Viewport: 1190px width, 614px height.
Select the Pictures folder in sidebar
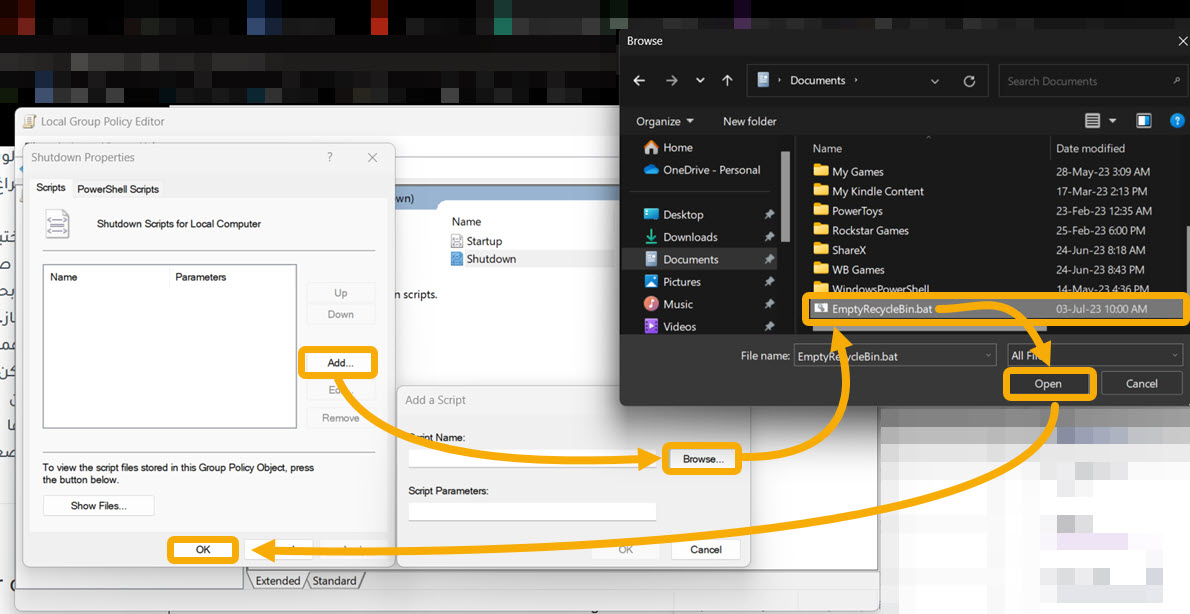click(x=681, y=282)
